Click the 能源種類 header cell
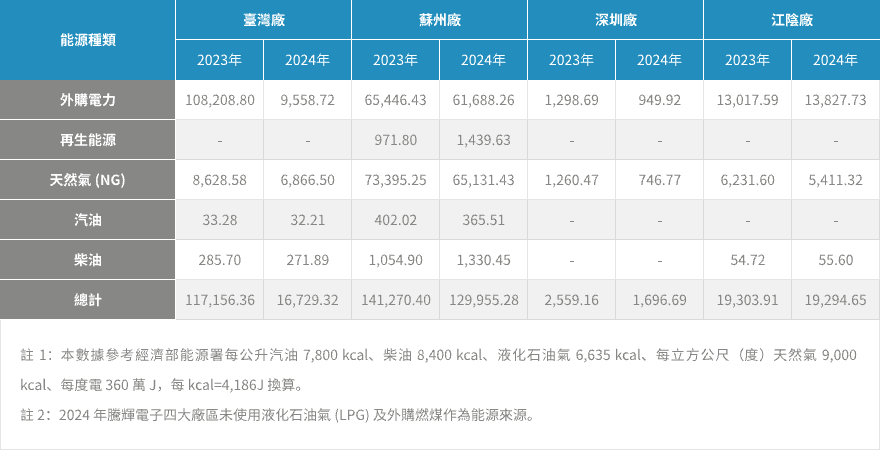The image size is (880, 450). (88, 40)
